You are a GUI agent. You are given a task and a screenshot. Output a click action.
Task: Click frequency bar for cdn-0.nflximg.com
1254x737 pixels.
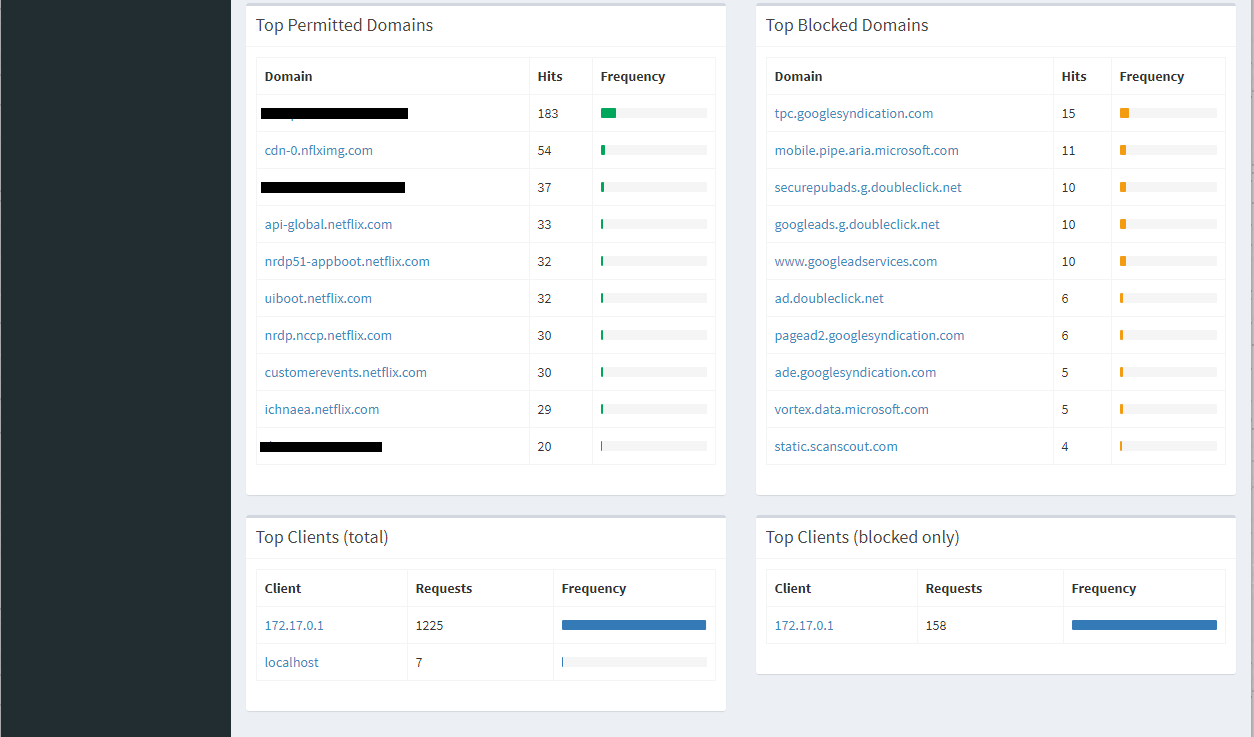[654, 150]
